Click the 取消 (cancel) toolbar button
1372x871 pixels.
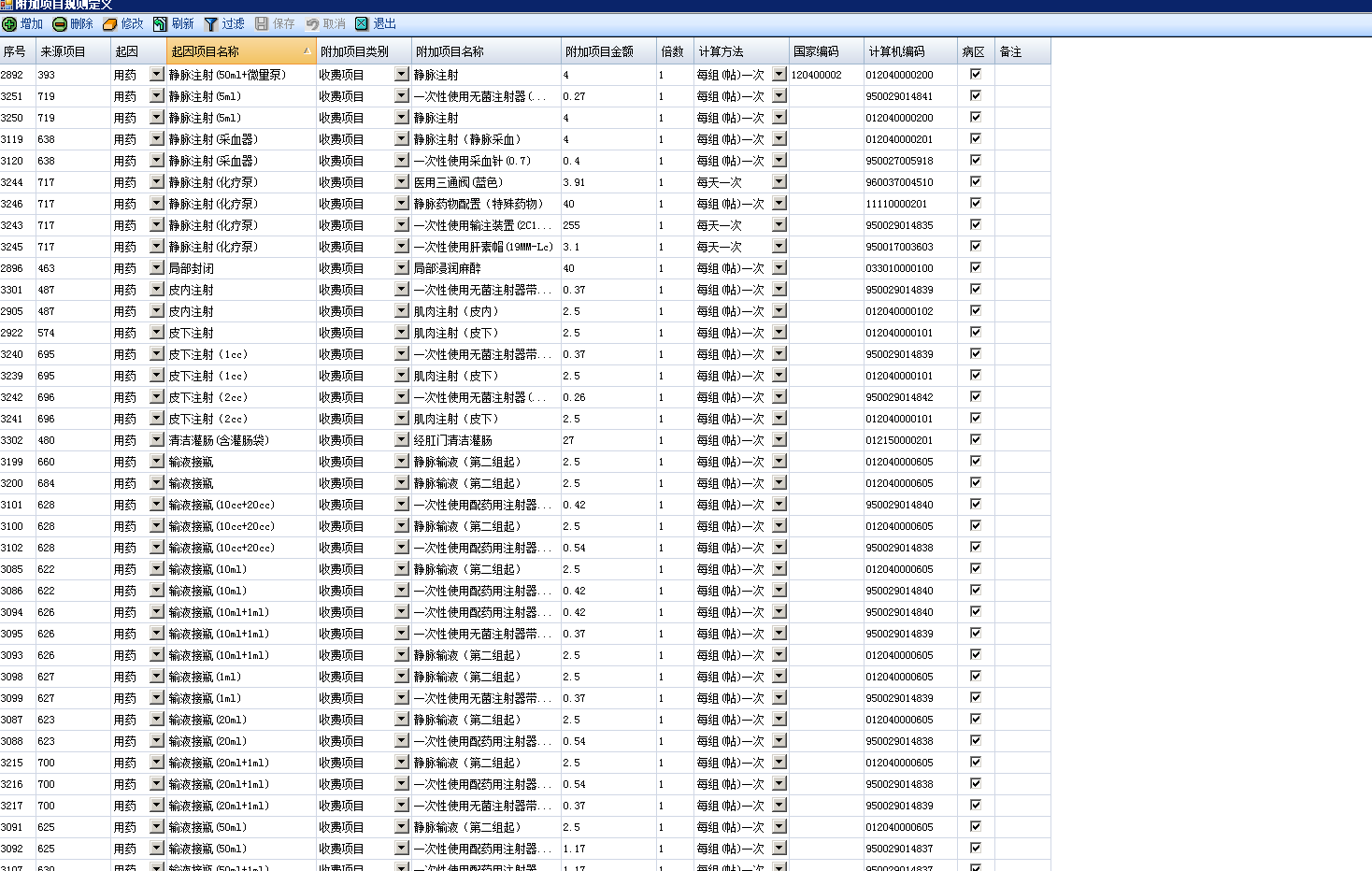point(325,24)
